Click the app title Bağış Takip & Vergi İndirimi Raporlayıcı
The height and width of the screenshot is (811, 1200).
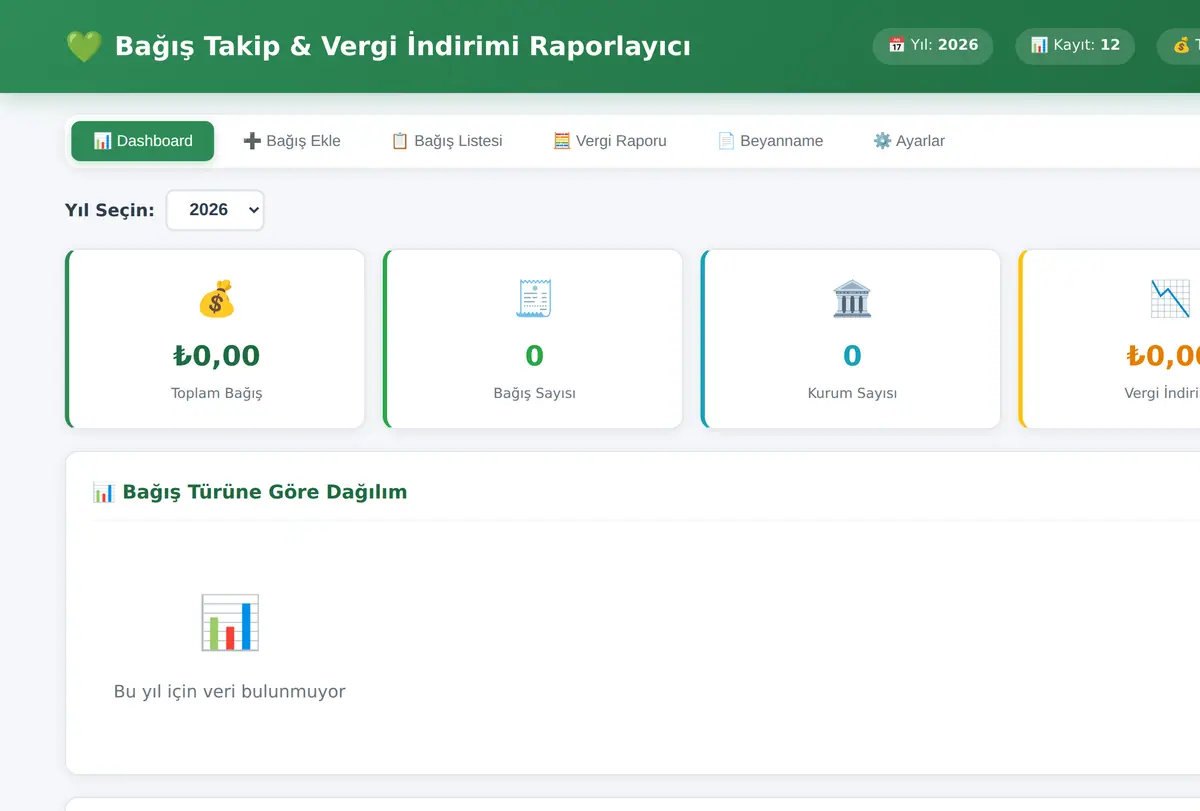(x=403, y=47)
